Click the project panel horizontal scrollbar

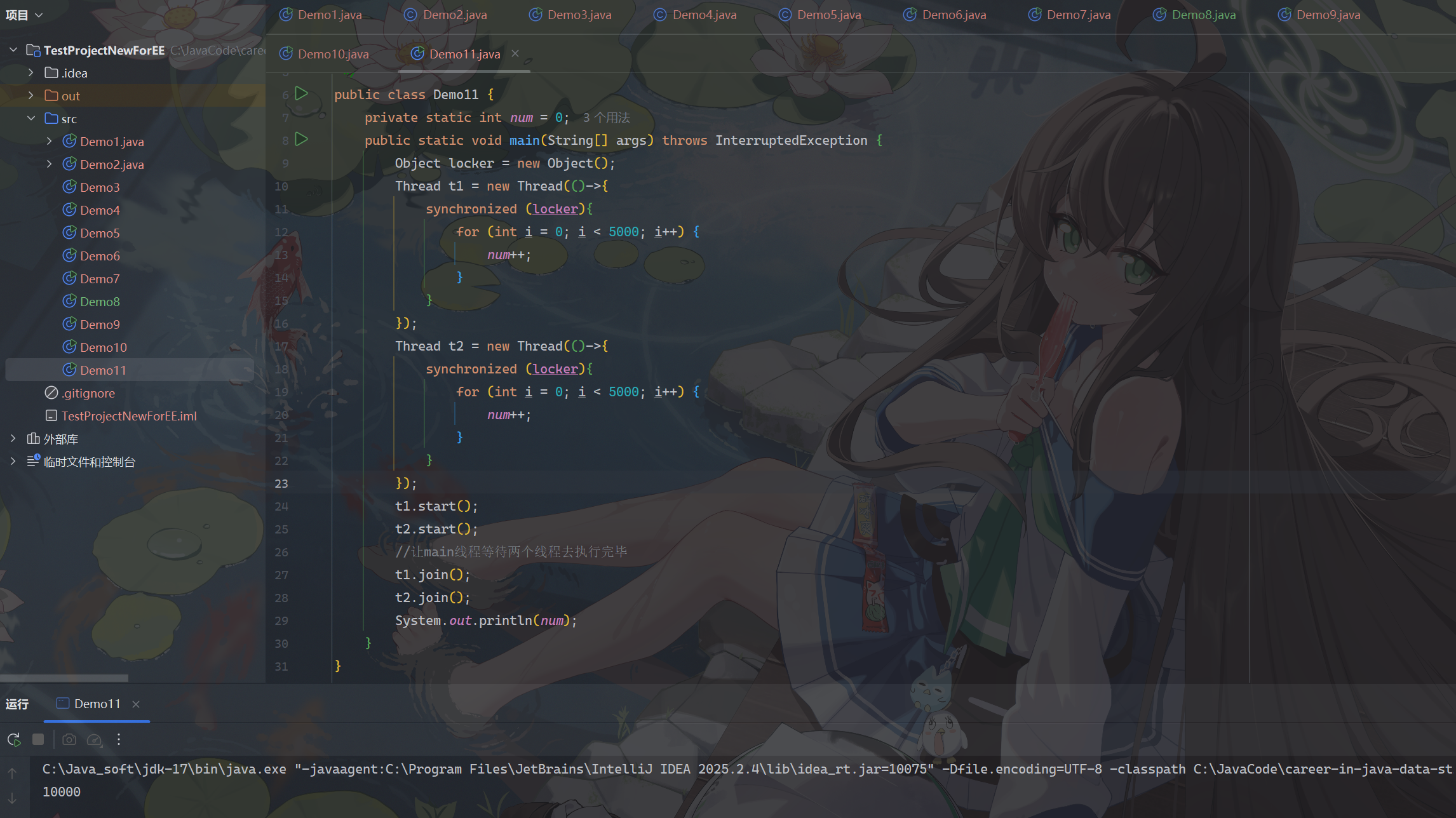[64, 678]
